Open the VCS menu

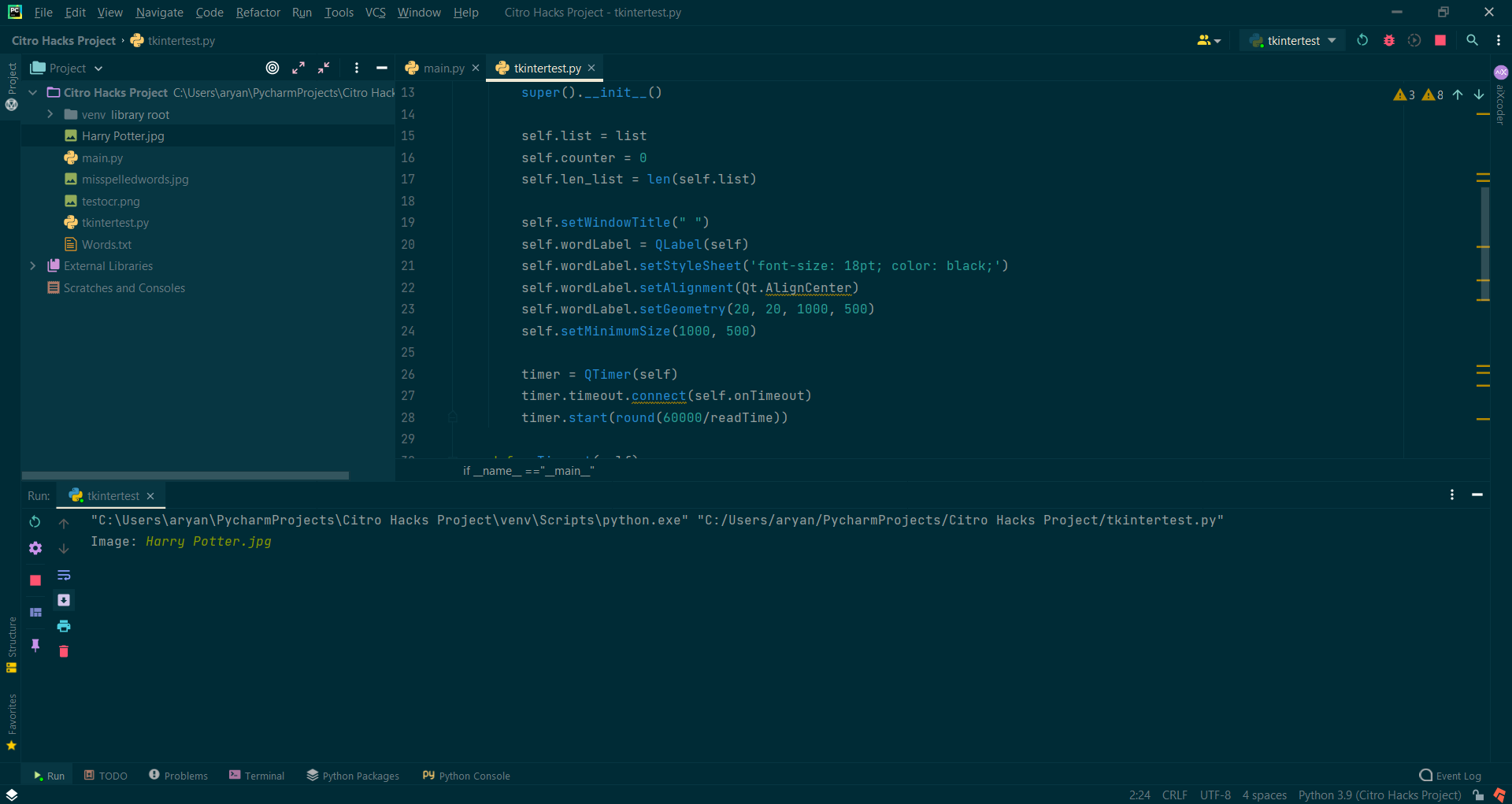pyautogui.click(x=376, y=13)
